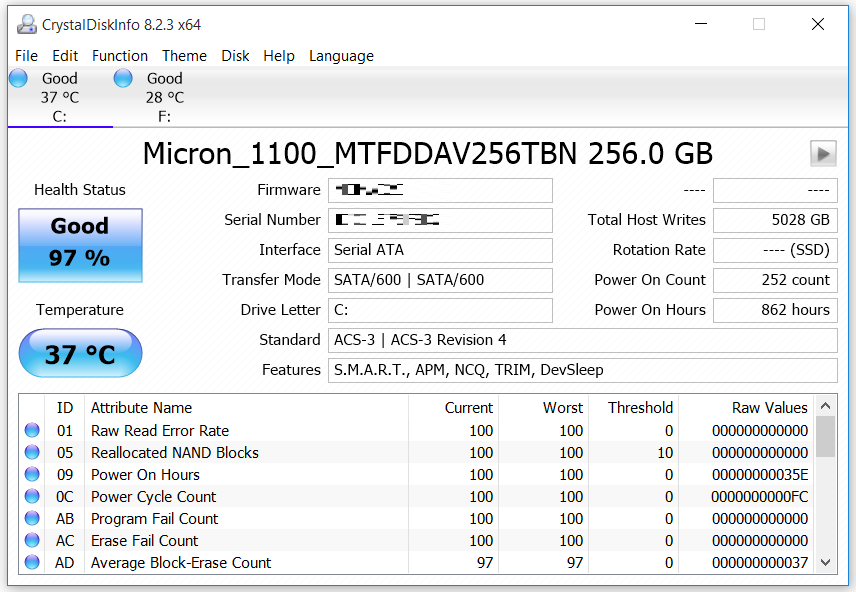The height and width of the screenshot is (592, 856).
Task: Open the Disk menu
Action: click(235, 56)
